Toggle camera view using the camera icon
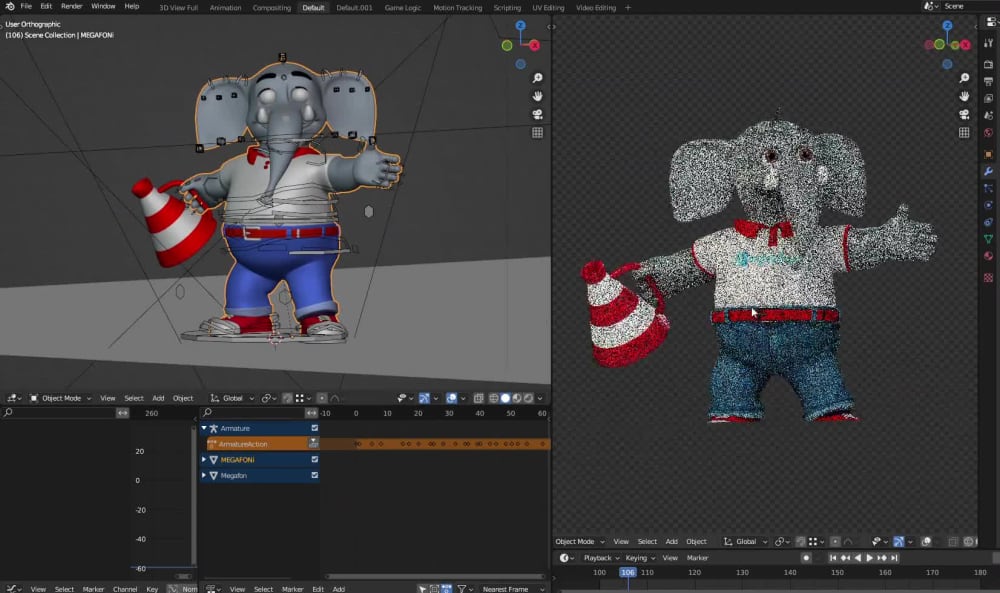1000x593 pixels. (x=538, y=113)
